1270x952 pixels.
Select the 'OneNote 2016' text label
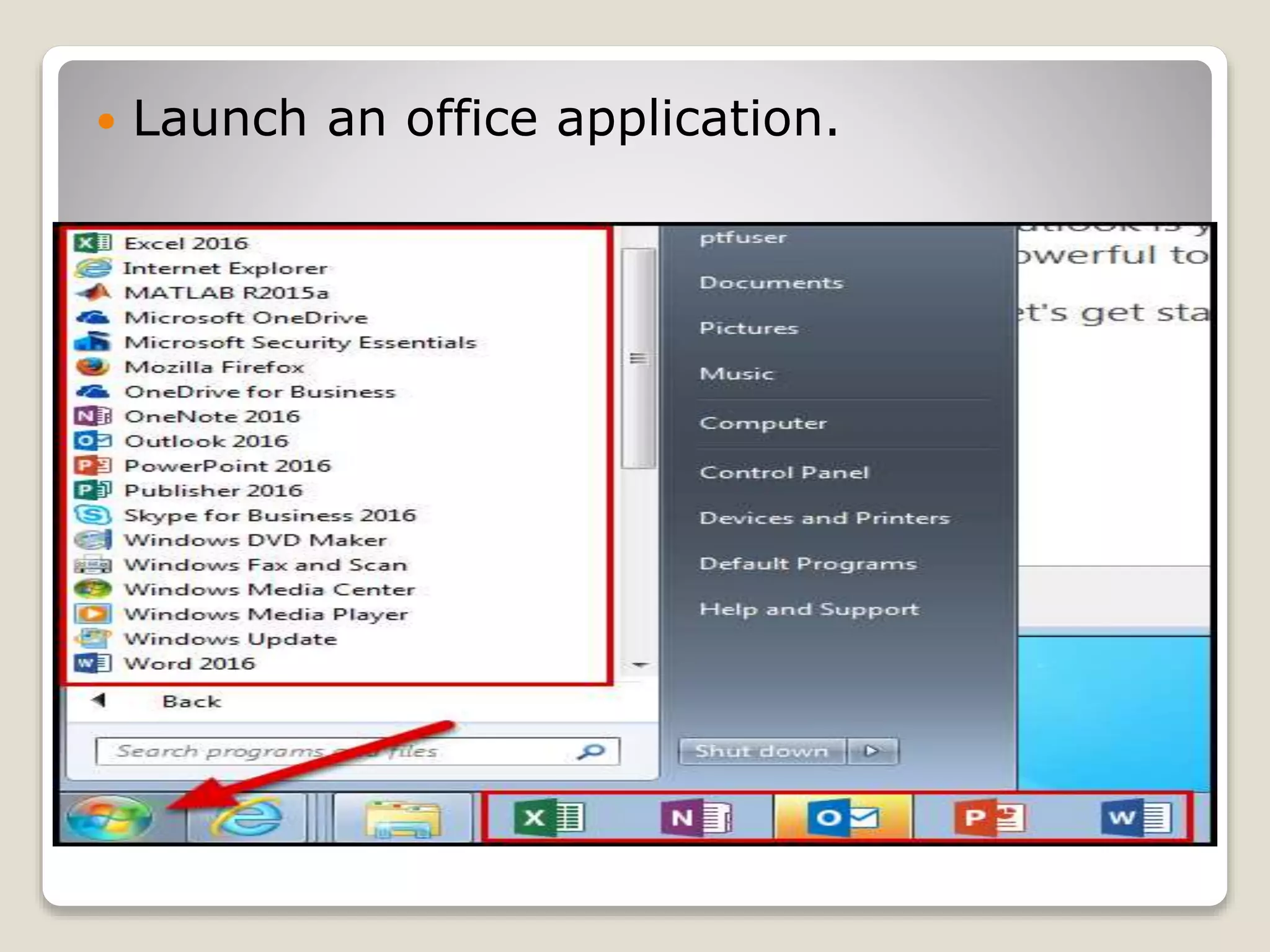click(212, 416)
